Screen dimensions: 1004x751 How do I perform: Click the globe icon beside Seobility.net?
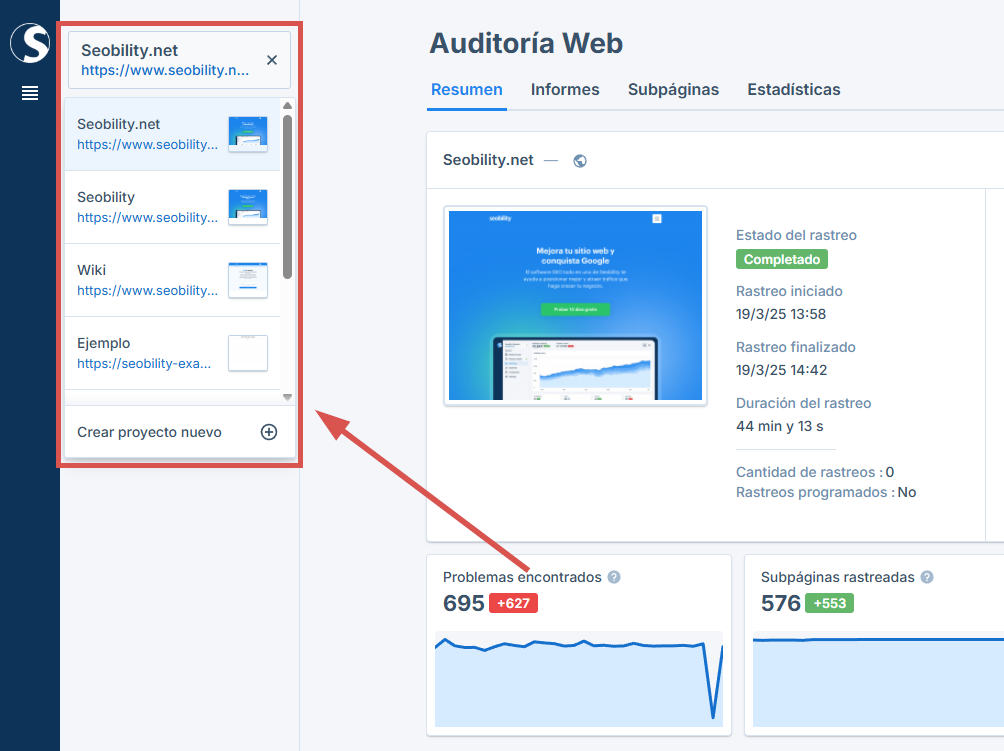[580, 161]
